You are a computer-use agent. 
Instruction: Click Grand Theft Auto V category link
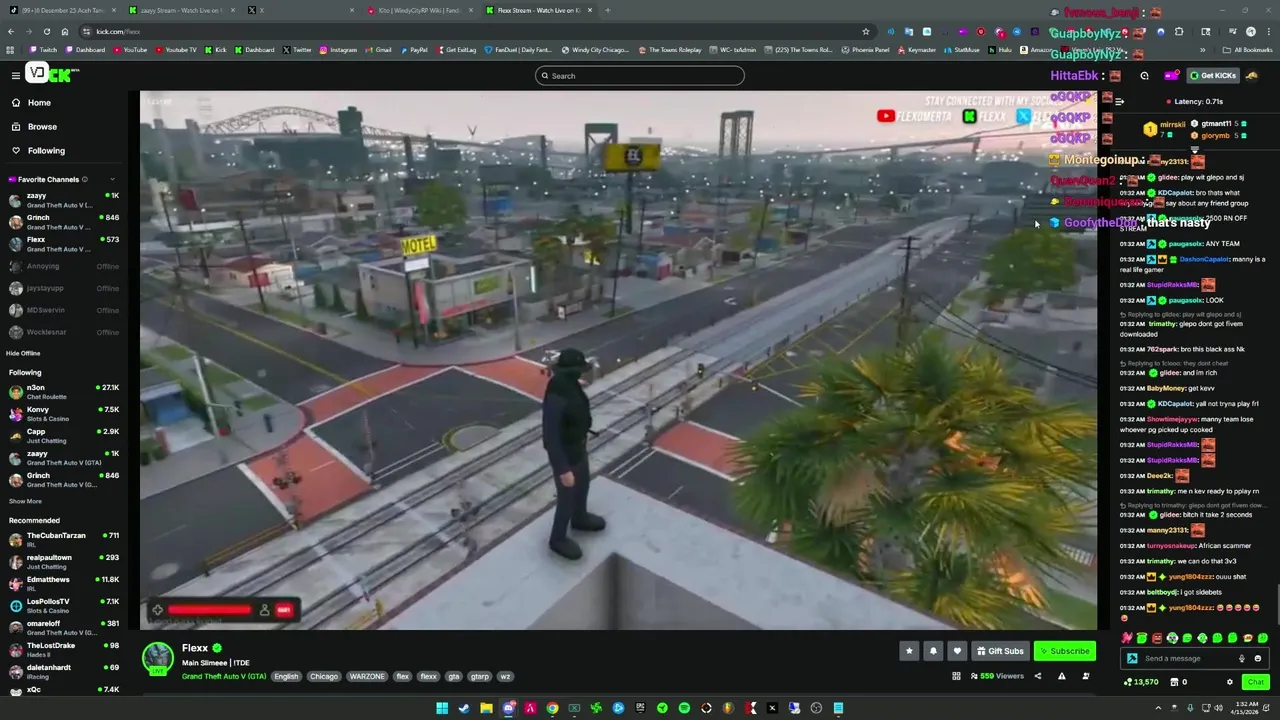(224, 677)
